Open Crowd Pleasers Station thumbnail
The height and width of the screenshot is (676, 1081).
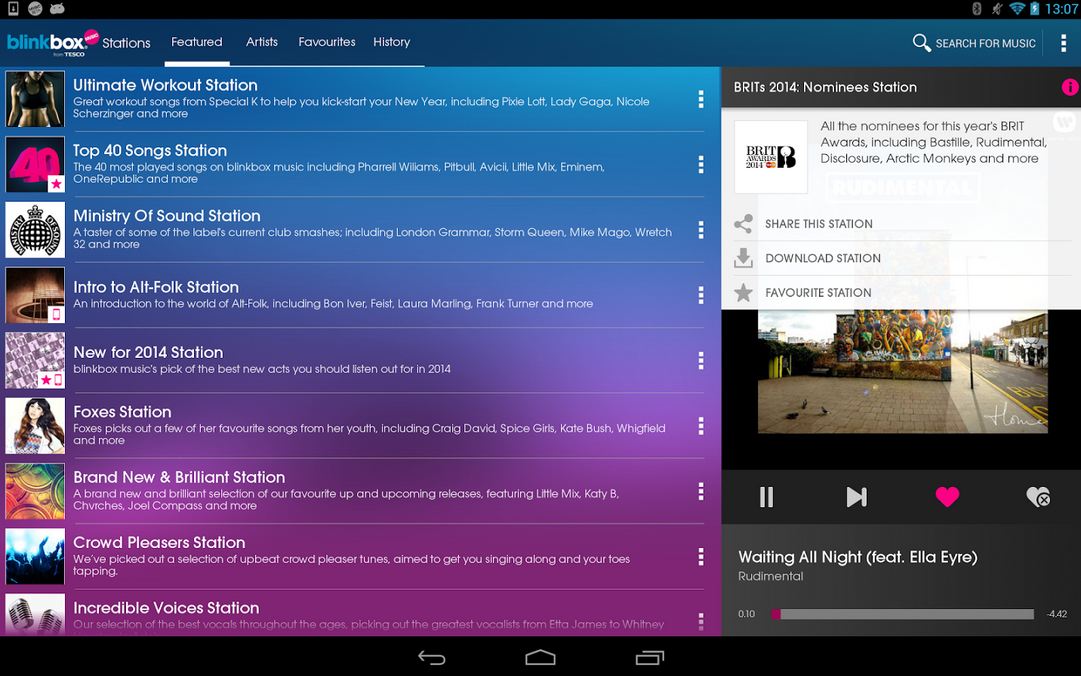tap(35, 556)
